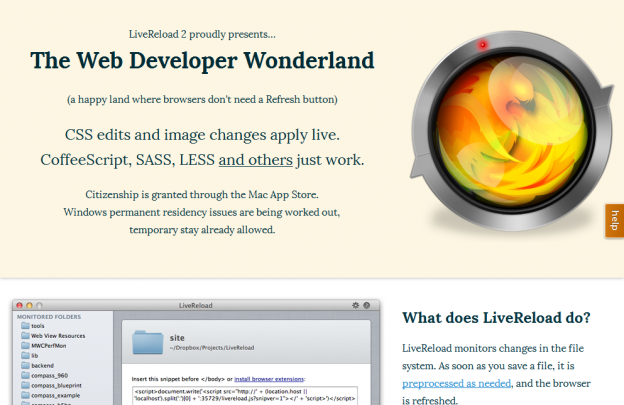
Task: Click the "Citizenship is granted through the Mac App Store." line
Action: [202, 195]
